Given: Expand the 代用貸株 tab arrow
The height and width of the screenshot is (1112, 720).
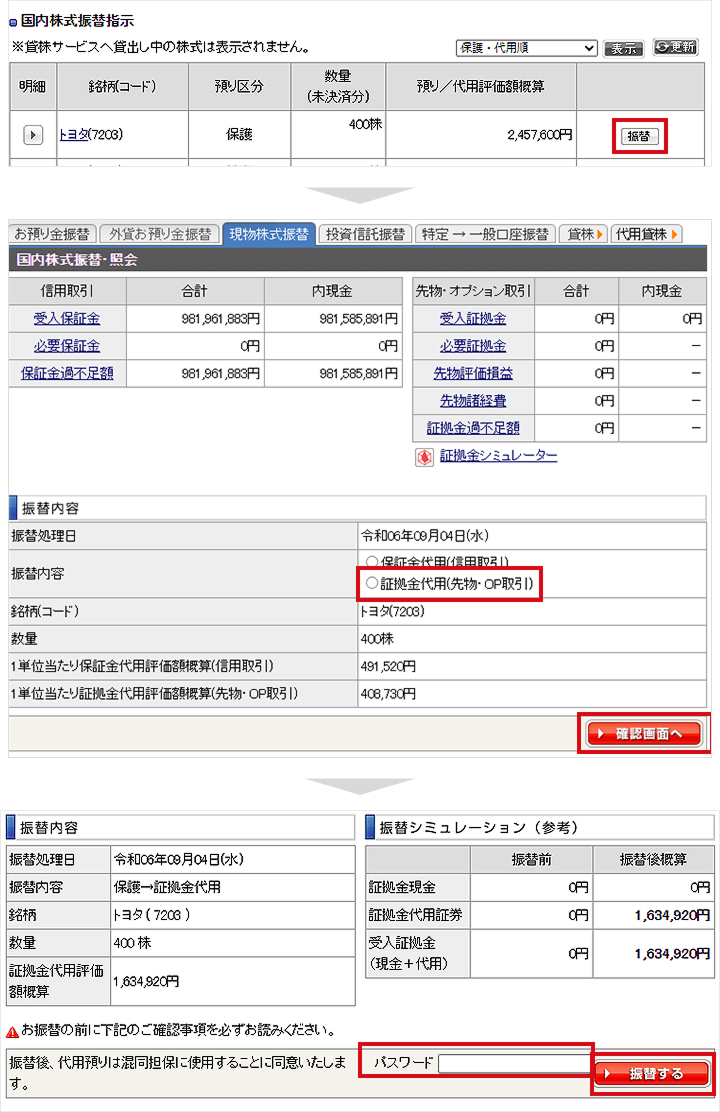Looking at the screenshot, I should coord(647,234).
